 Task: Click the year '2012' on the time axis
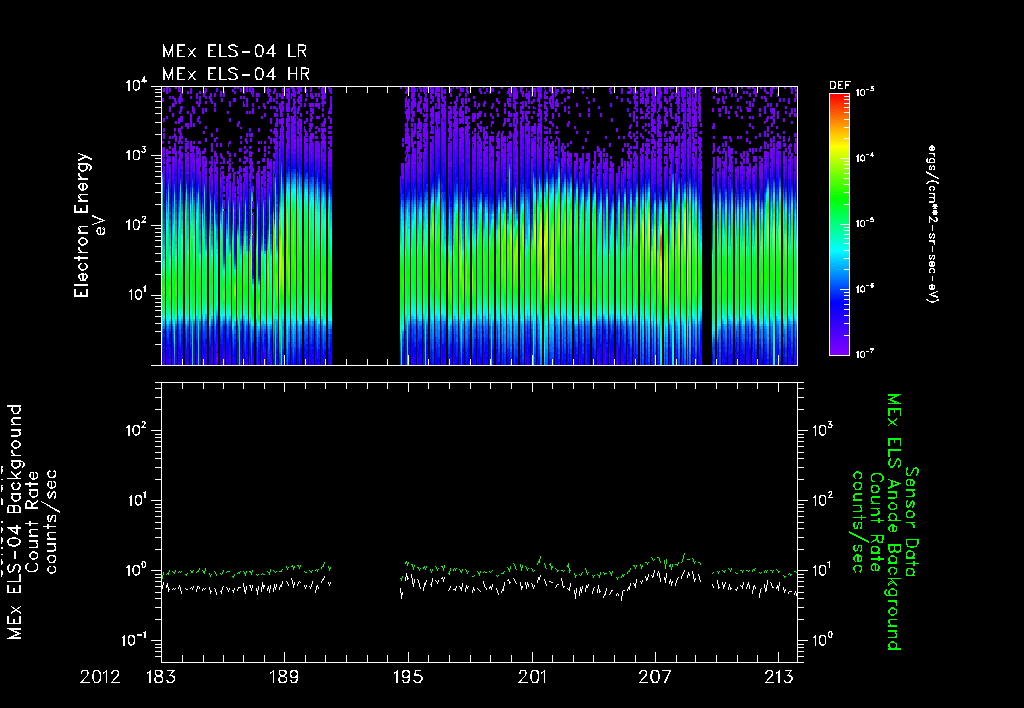click(100, 677)
